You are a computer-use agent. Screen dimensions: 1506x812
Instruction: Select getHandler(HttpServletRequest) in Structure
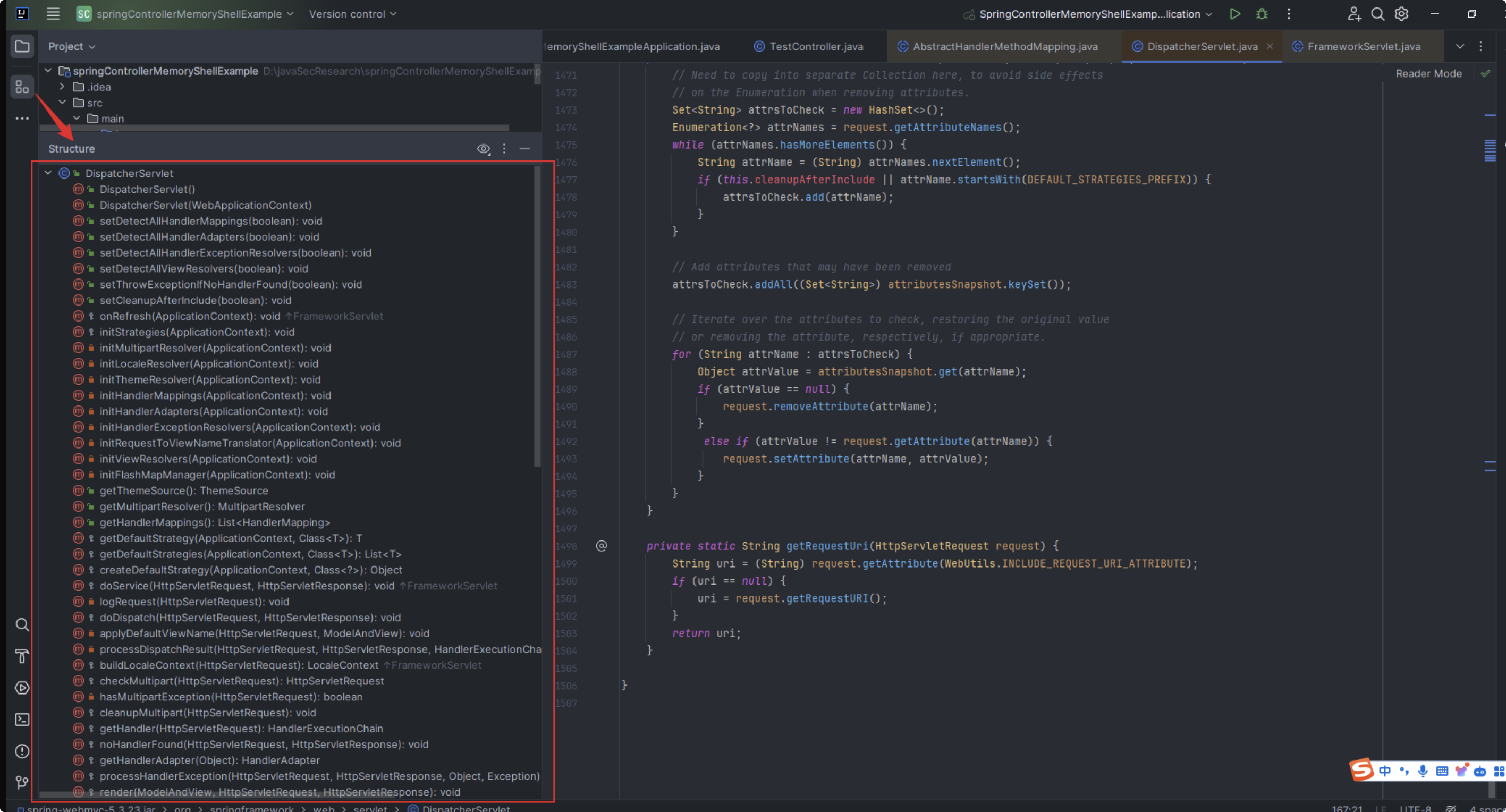pos(241,729)
